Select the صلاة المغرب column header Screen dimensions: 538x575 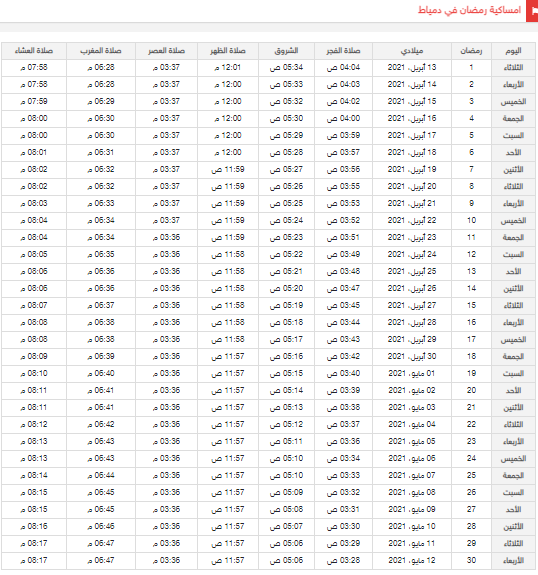coord(101,51)
